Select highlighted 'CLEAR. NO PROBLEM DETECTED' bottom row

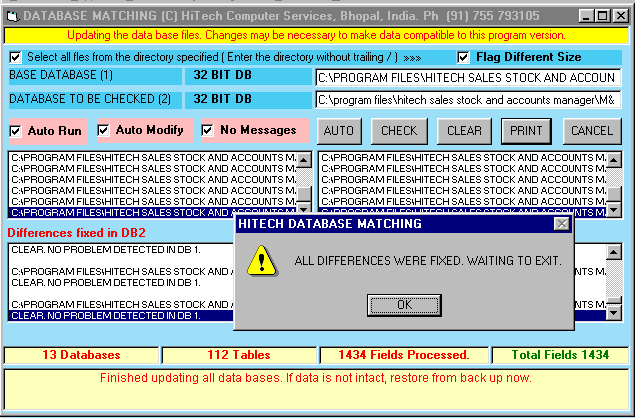pos(121,316)
